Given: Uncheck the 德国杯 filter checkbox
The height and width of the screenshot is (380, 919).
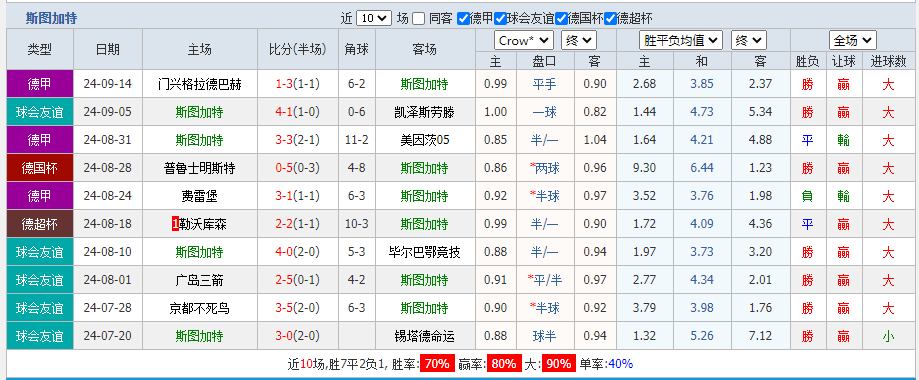Looking at the screenshot, I should tap(561, 18).
